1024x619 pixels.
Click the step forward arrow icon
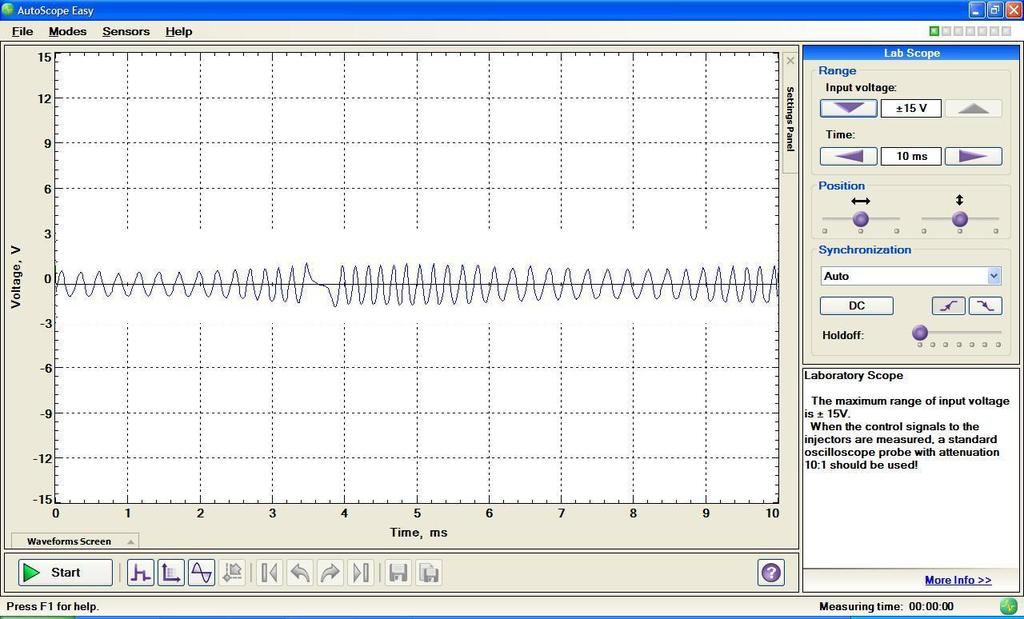pyautogui.click(x=330, y=573)
